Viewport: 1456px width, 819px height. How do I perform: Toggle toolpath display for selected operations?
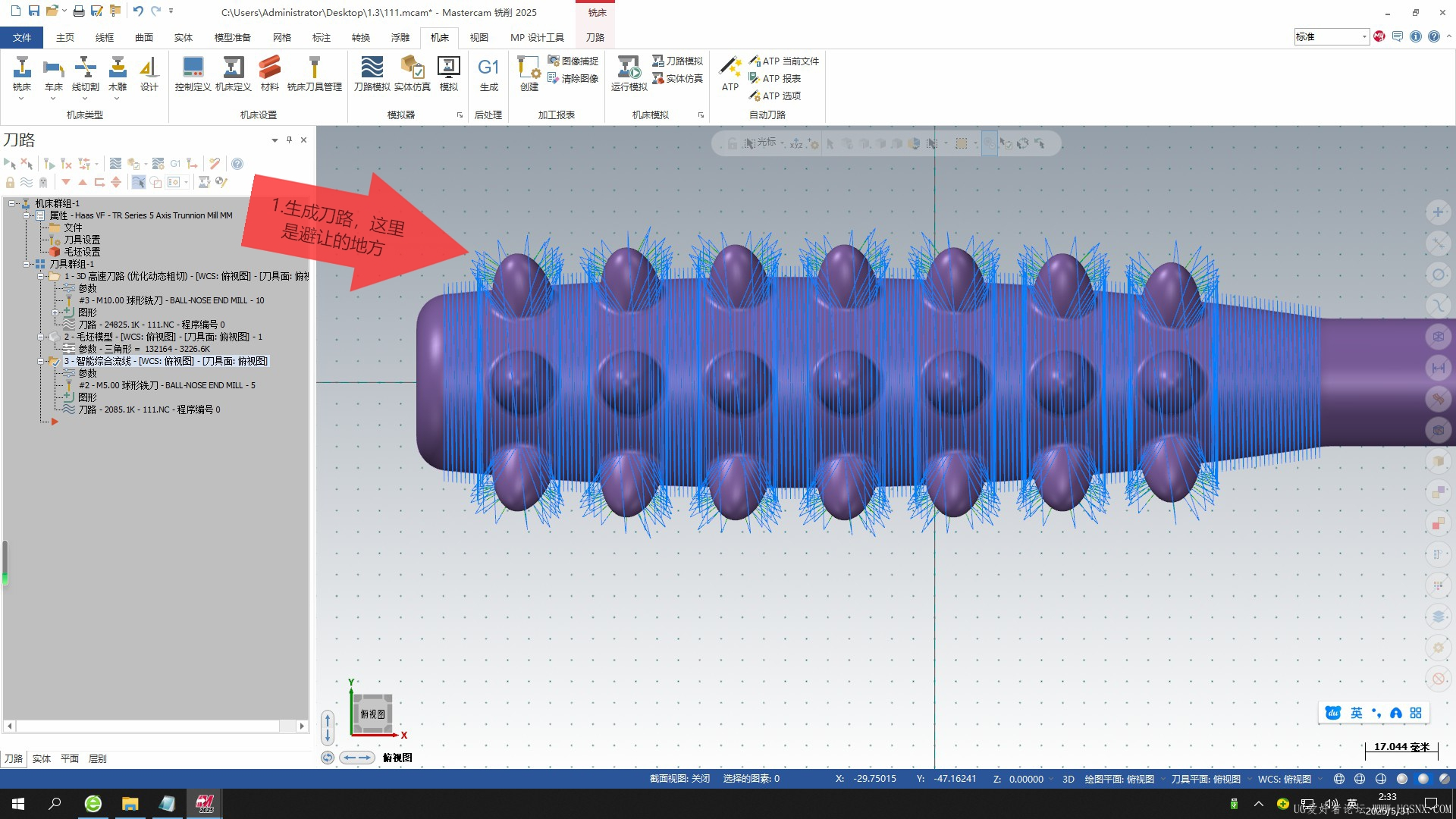27,182
